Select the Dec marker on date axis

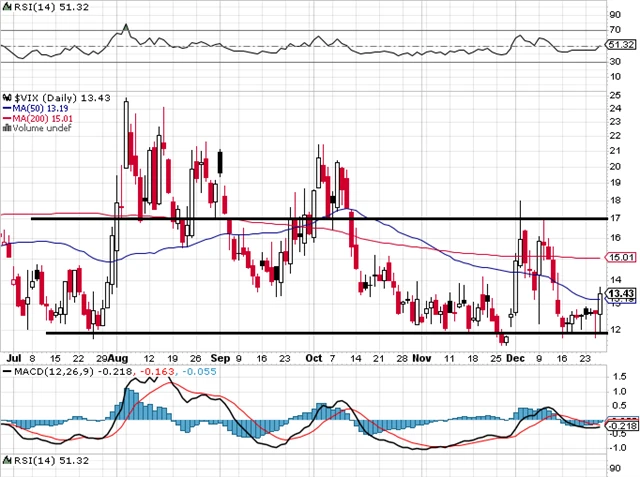pyautogui.click(x=515, y=356)
